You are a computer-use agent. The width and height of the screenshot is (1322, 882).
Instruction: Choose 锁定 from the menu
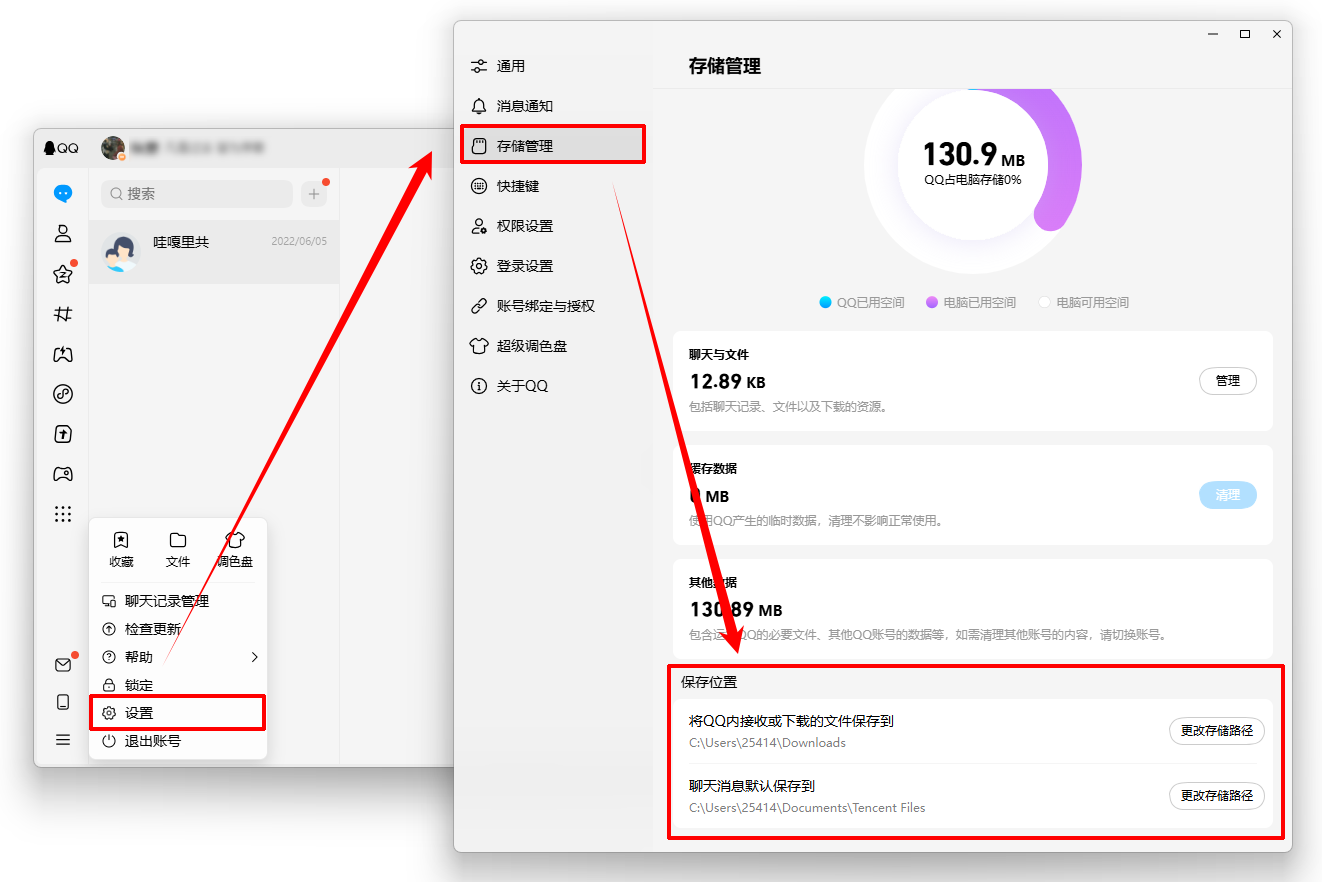[180, 685]
